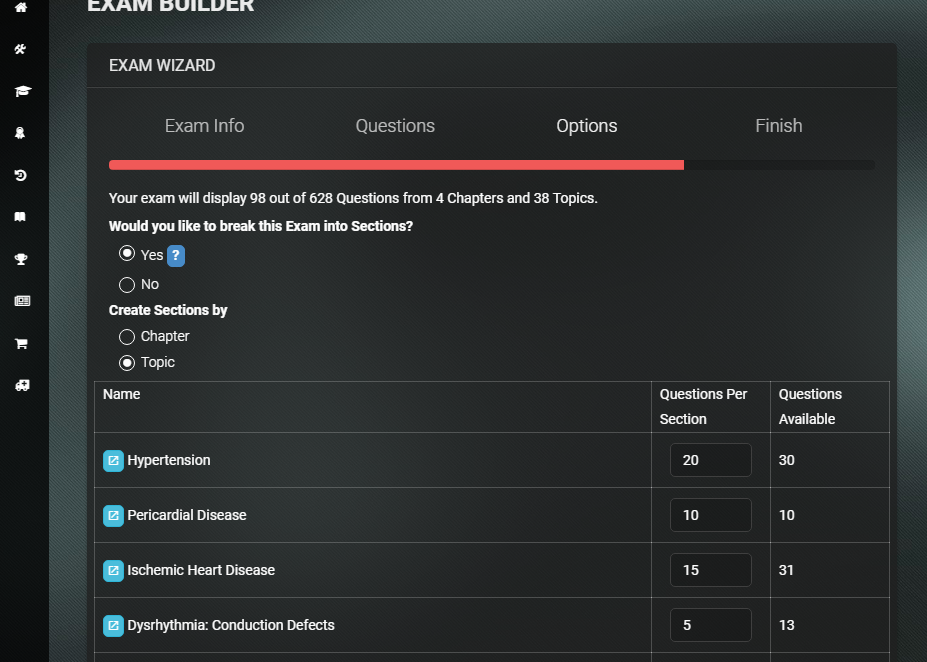Screen dimensions: 927x662
Task: Open the home icon in sidebar
Action: point(21,7)
